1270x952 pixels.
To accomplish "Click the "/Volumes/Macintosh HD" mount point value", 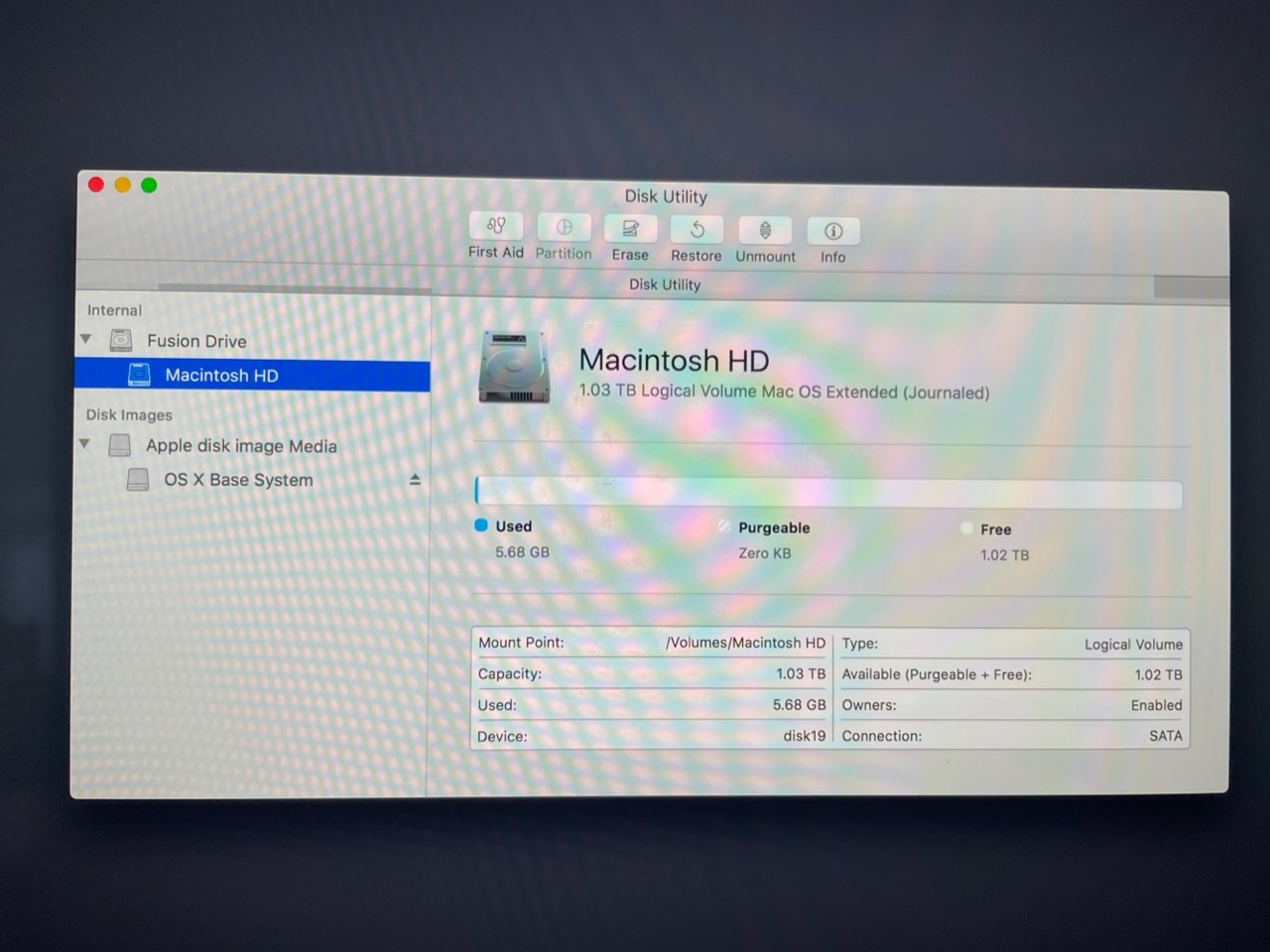I will [745, 643].
